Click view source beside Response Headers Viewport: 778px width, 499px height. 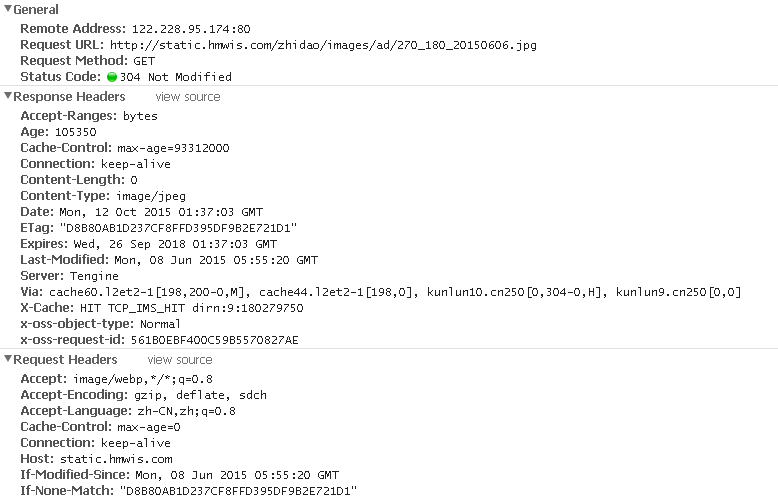point(187,97)
